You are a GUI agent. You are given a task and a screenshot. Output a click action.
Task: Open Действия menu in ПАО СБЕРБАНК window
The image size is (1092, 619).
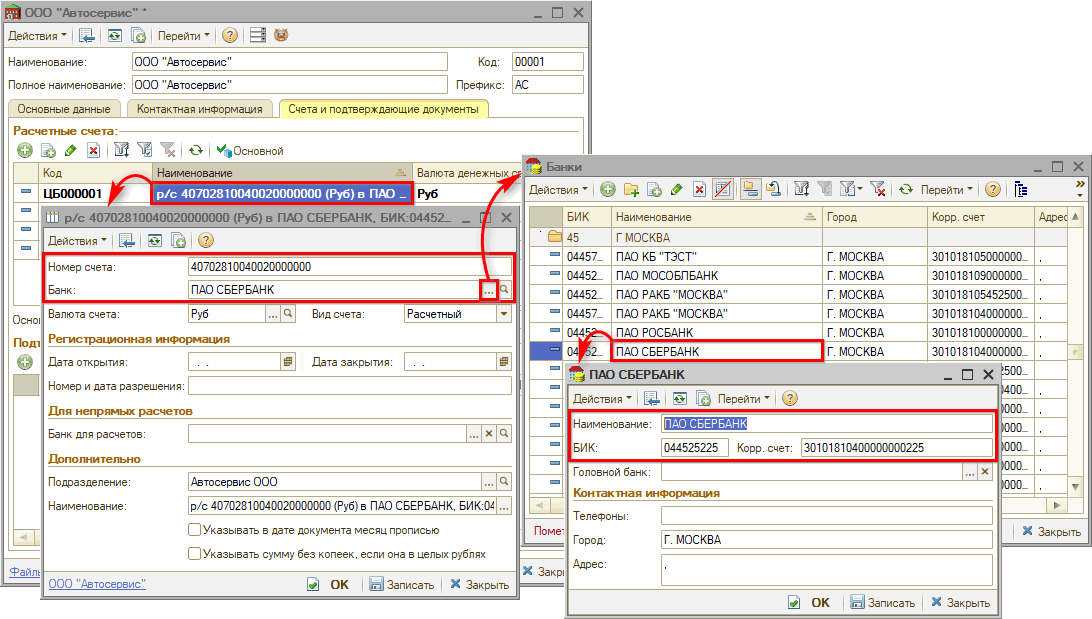pyautogui.click(x=602, y=399)
